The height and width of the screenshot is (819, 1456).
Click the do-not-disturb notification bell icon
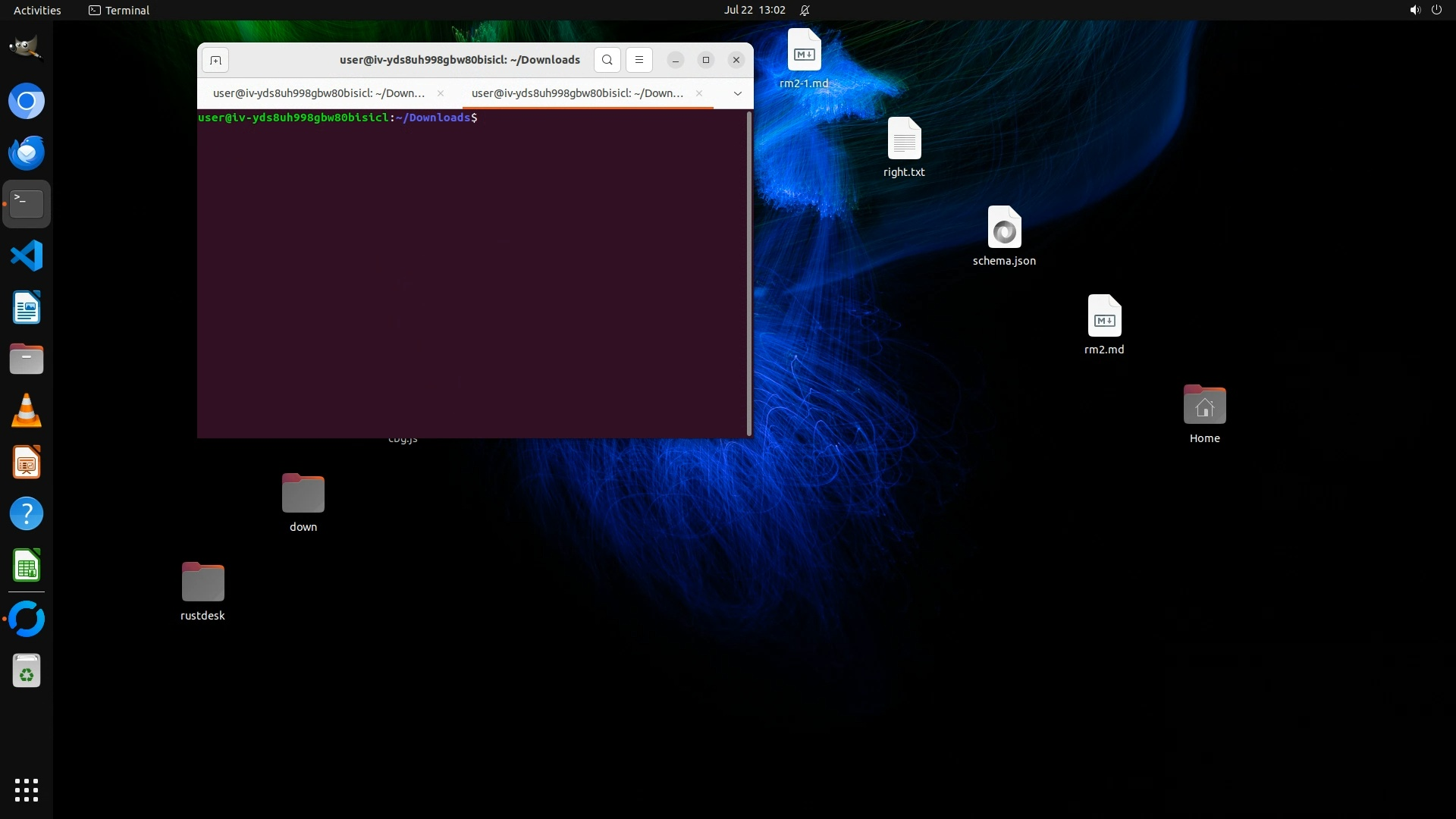click(x=805, y=10)
